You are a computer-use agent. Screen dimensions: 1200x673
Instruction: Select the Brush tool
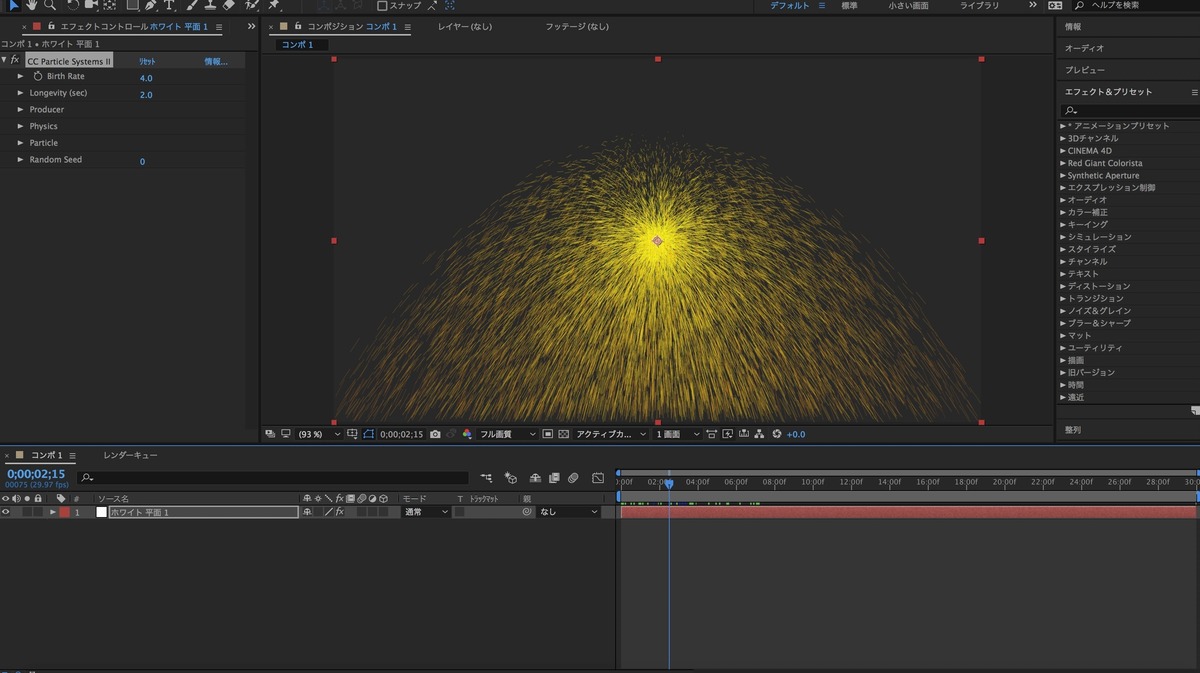pos(192,5)
